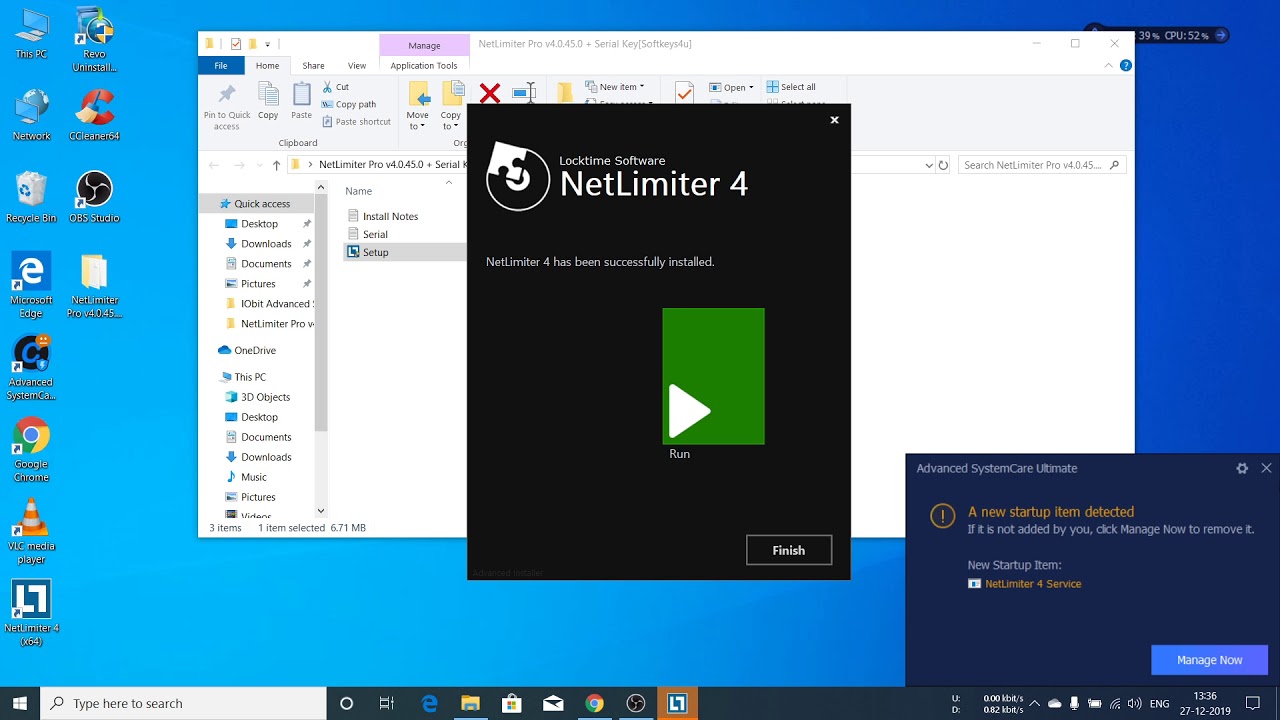Viewport: 1280px width, 720px height.
Task: Click the green Run tile in NetLimiter installer
Action: point(713,376)
